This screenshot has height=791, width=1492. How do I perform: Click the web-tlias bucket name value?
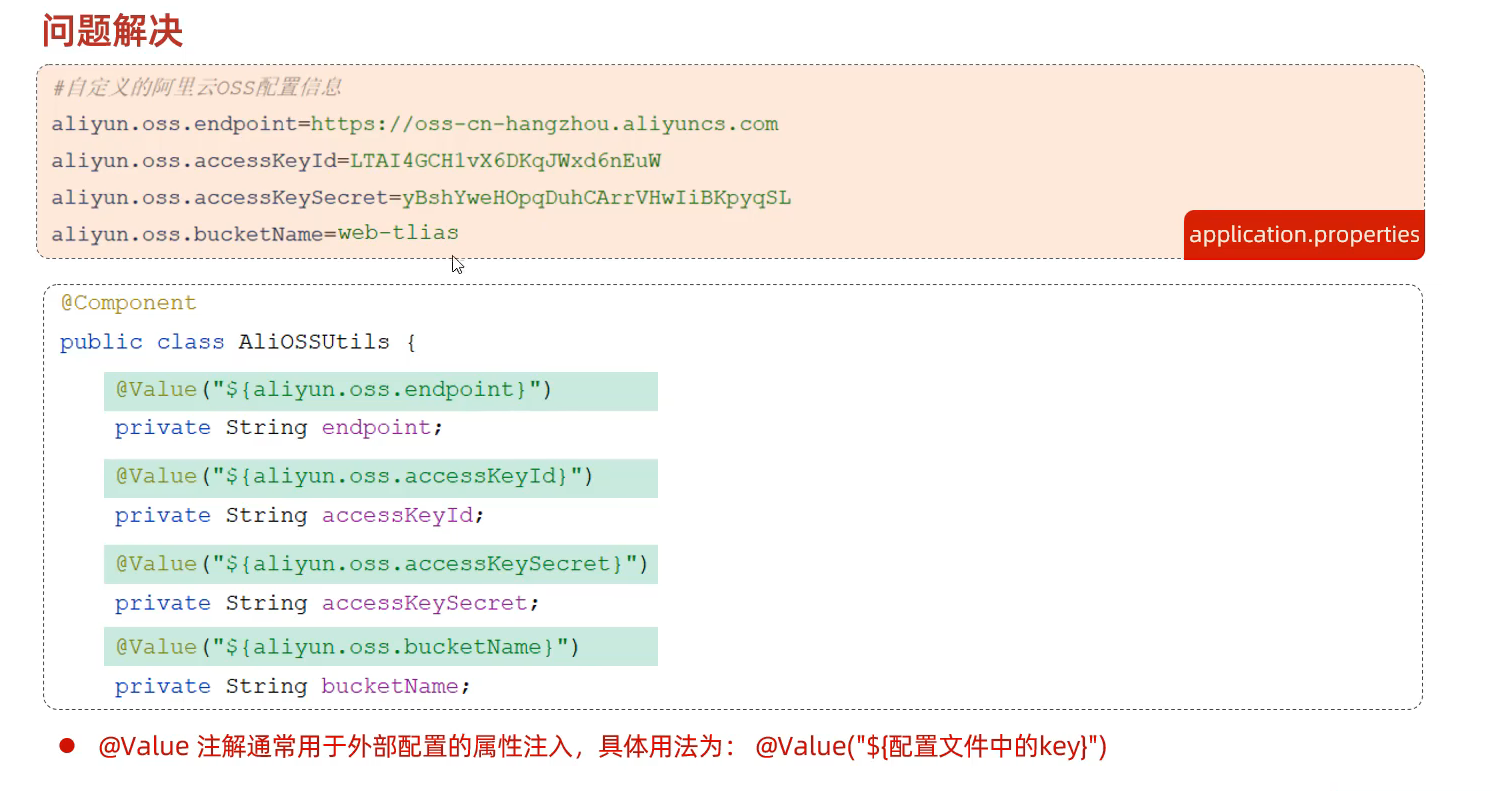coord(398,233)
